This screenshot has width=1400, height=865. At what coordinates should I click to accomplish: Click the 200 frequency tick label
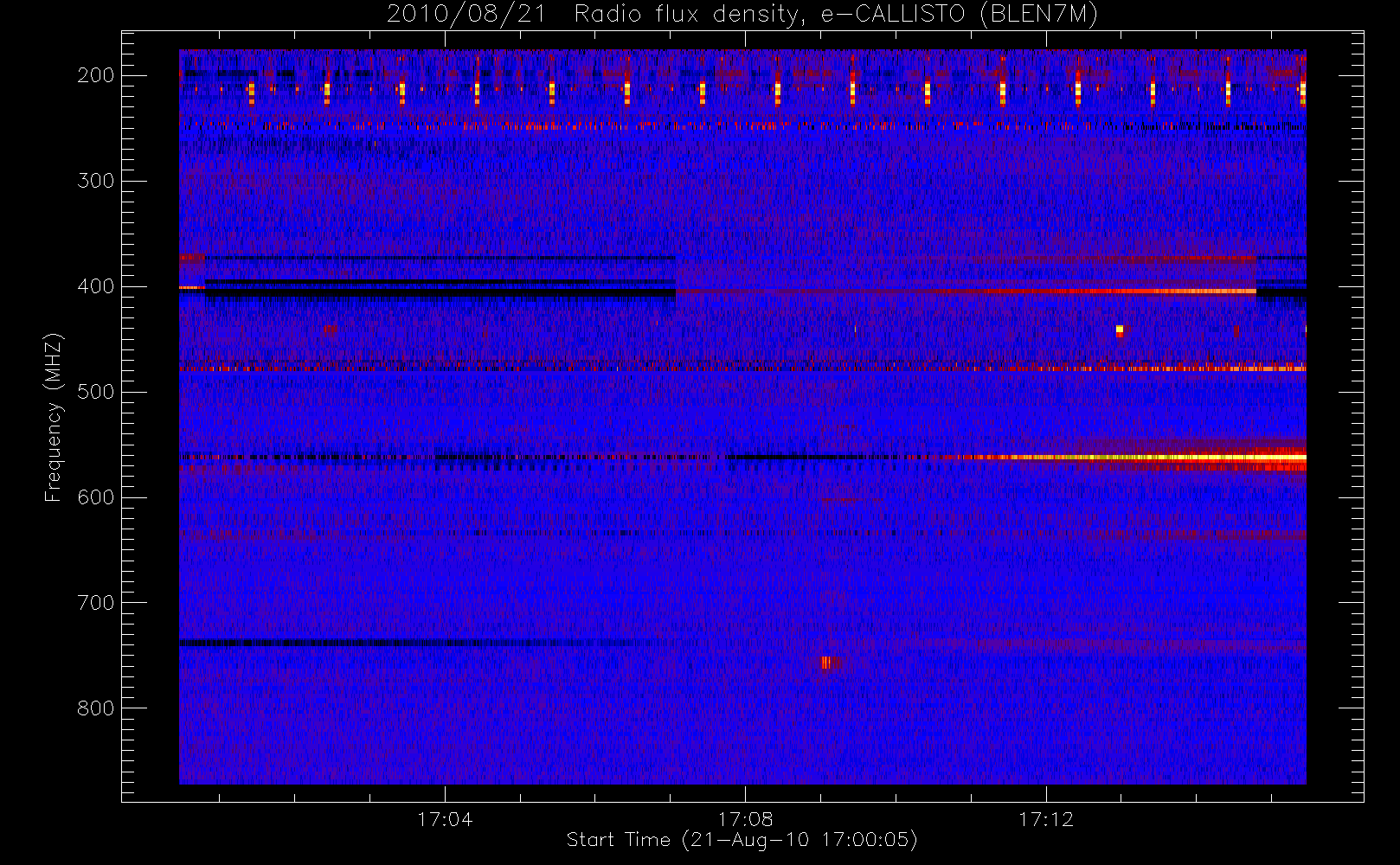pyautogui.click(x=95, y=75)
